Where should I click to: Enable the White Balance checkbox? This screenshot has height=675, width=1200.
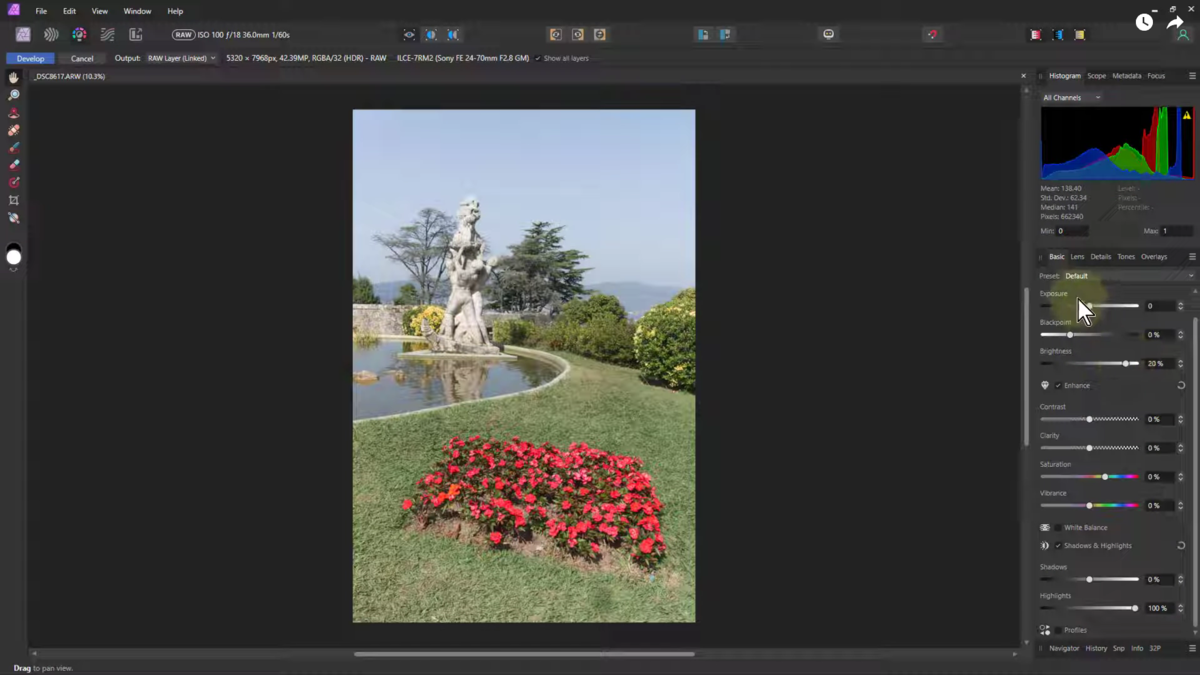1058,528
